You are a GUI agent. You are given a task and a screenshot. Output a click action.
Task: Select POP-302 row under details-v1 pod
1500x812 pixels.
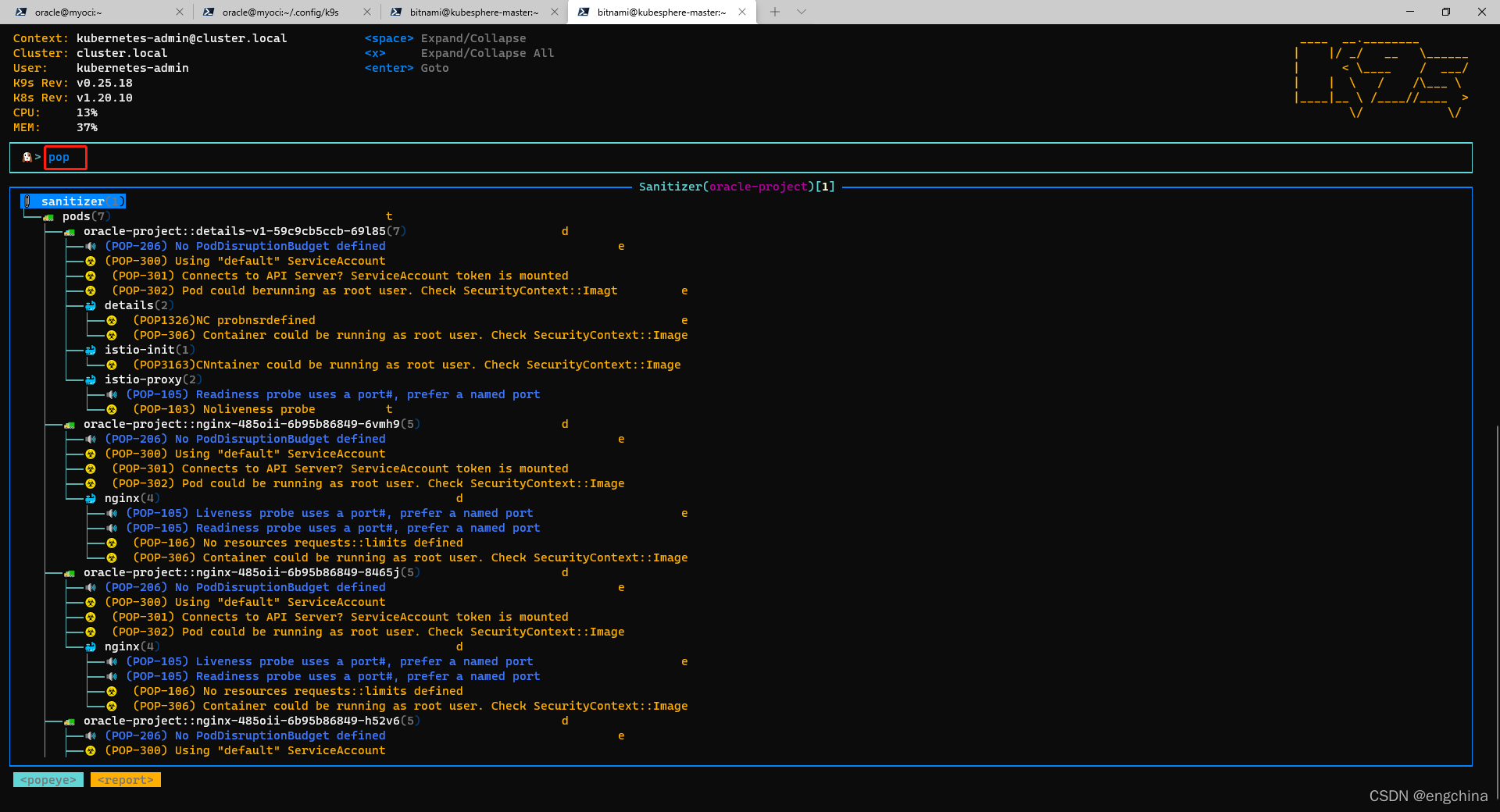click(364, 290)
